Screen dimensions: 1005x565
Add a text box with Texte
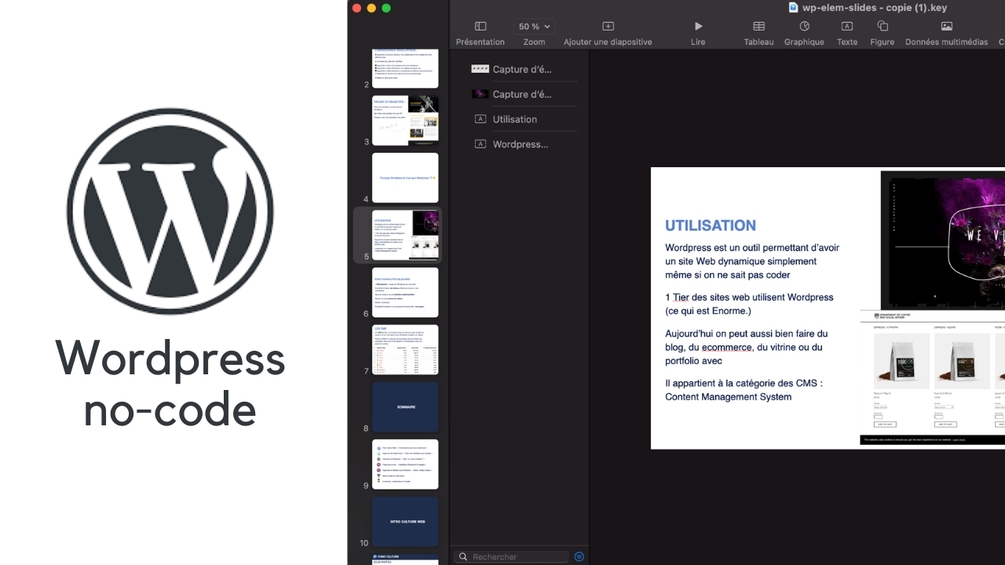coord(847,33)
